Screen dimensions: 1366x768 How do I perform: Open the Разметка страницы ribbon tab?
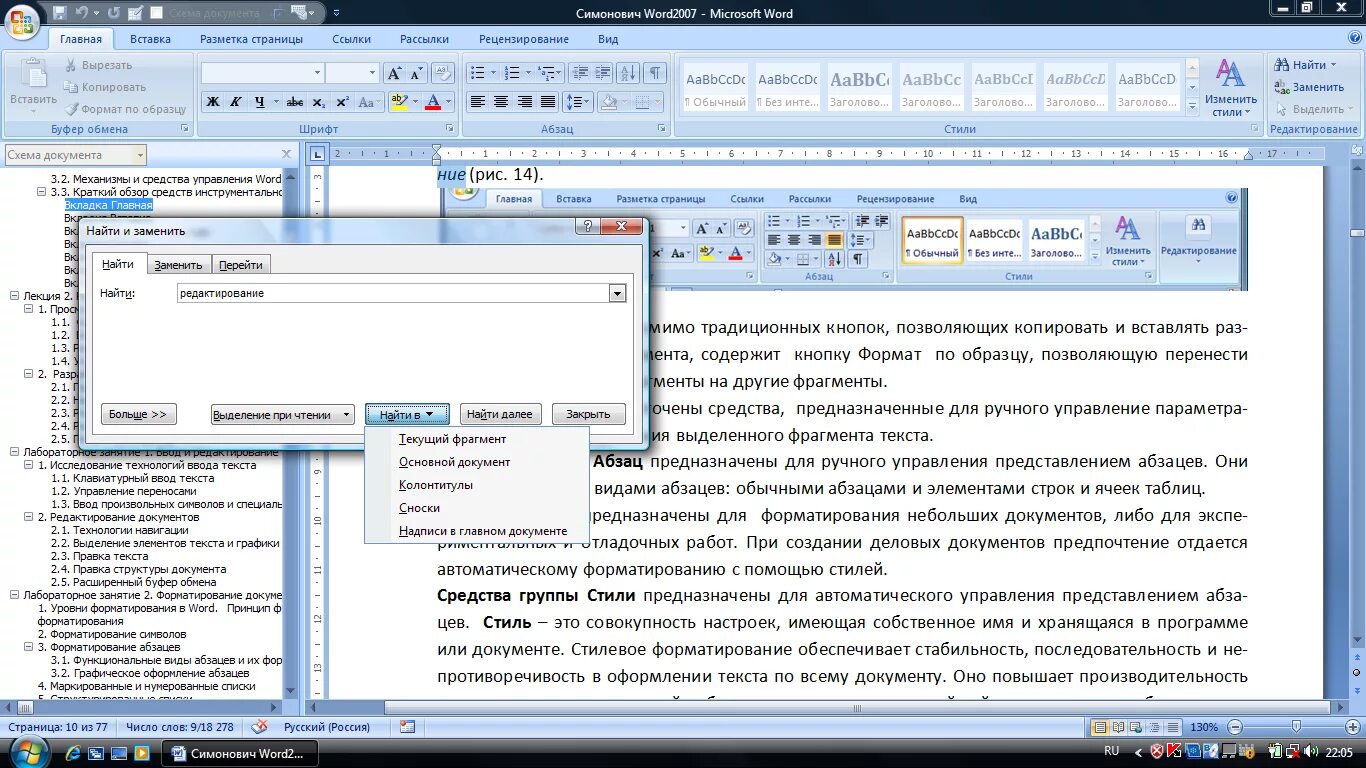pos(251,39)
